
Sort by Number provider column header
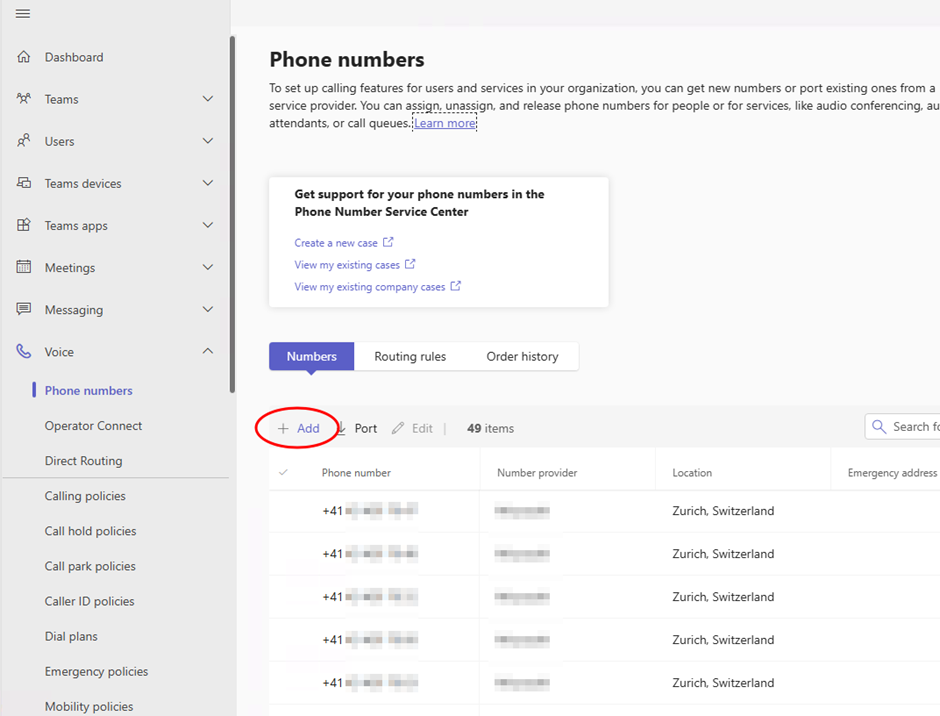click(537, 473)
